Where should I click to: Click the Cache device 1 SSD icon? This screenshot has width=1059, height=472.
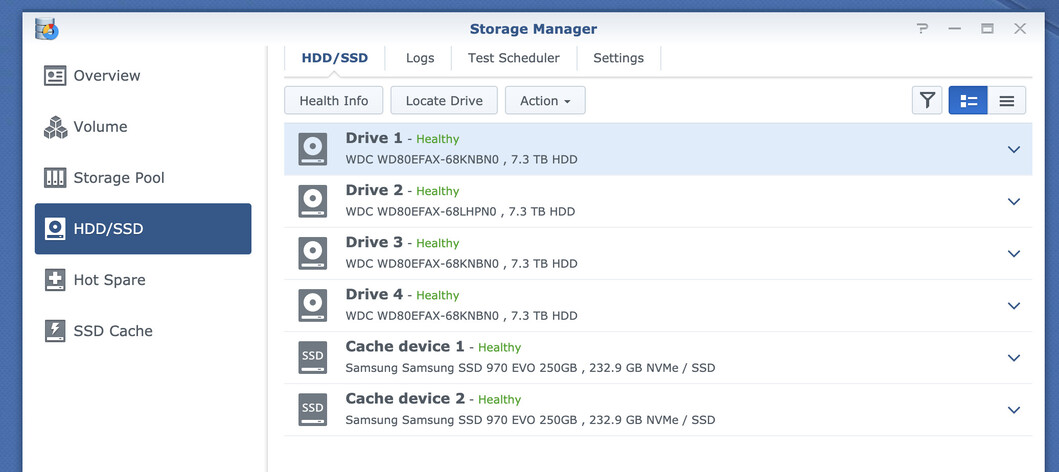pyautogui.click(x=313, y=357)
